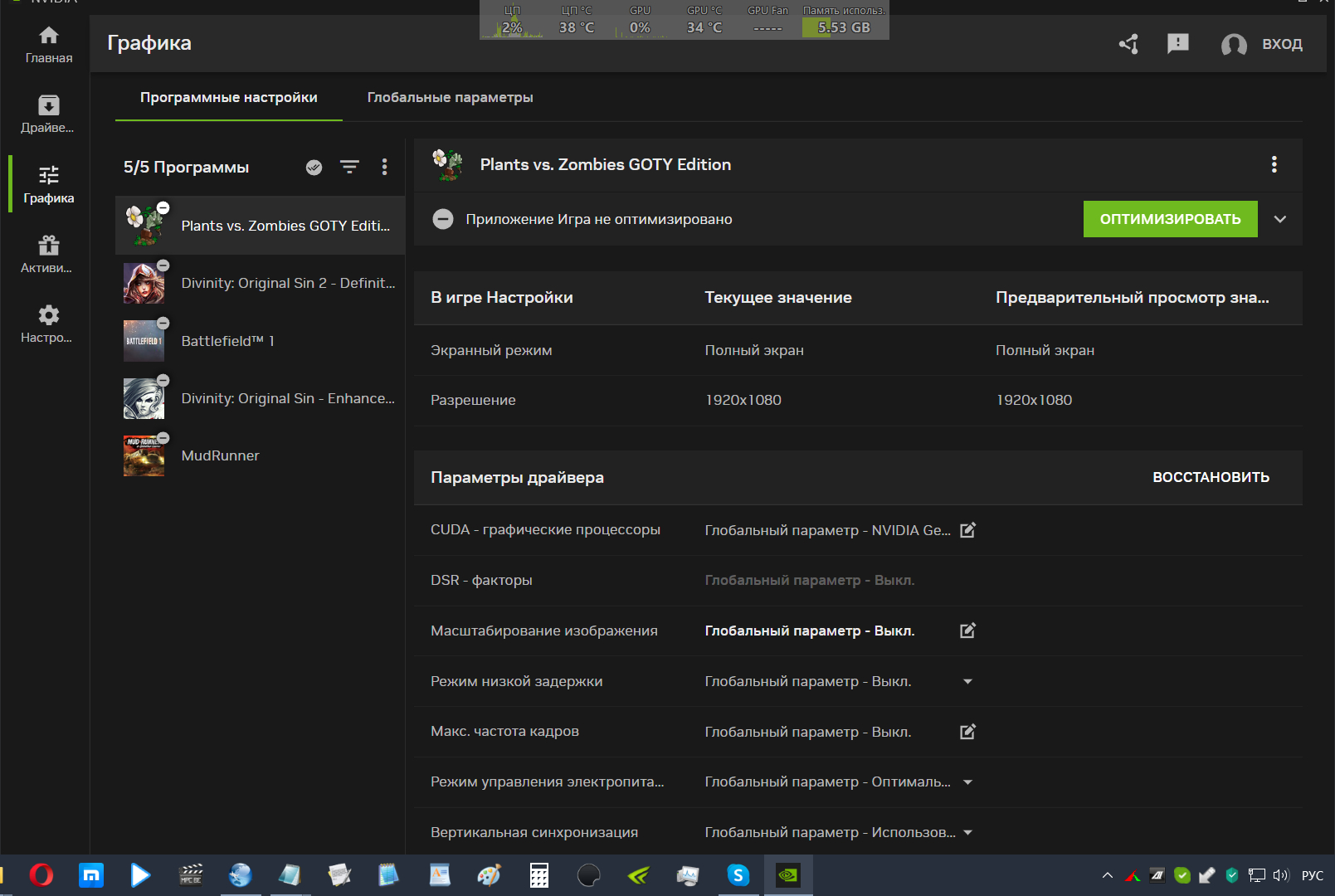Switch to Глобальные параметры tab
Viewport: 1335px width, 896px height.
point(451,98)
